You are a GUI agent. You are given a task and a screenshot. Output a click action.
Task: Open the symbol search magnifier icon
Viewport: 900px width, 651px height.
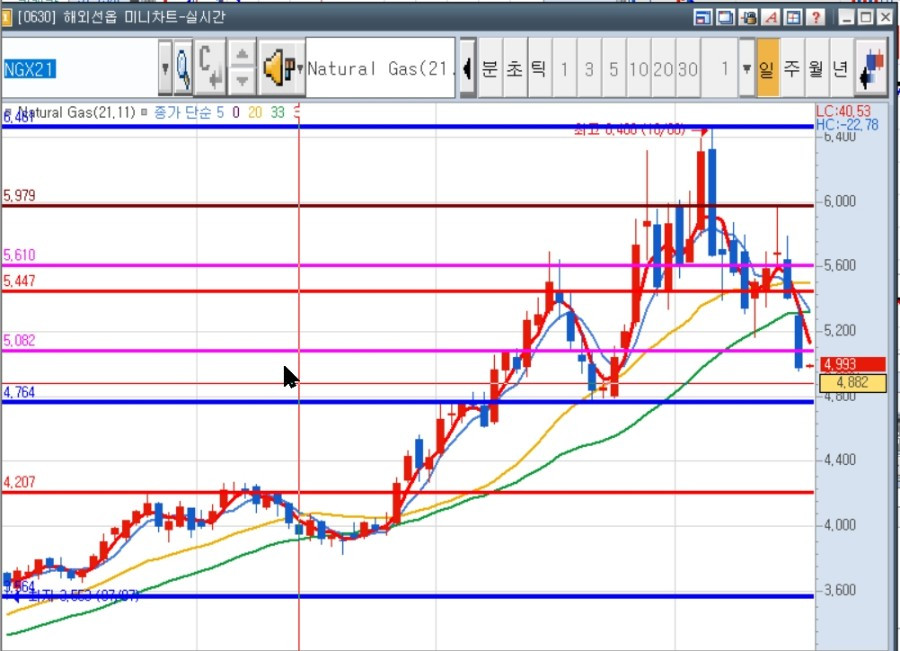(183, 68)
